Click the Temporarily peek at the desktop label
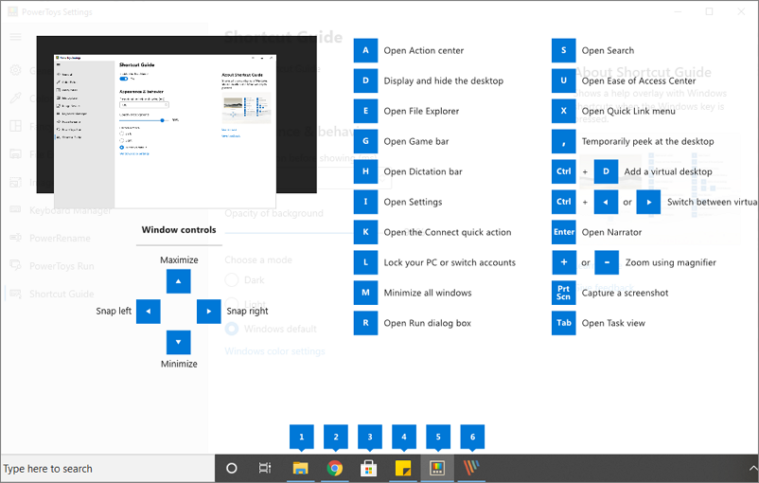Image resolution: width=759 pixels, height=483 pixels. (x=648, y=141)
